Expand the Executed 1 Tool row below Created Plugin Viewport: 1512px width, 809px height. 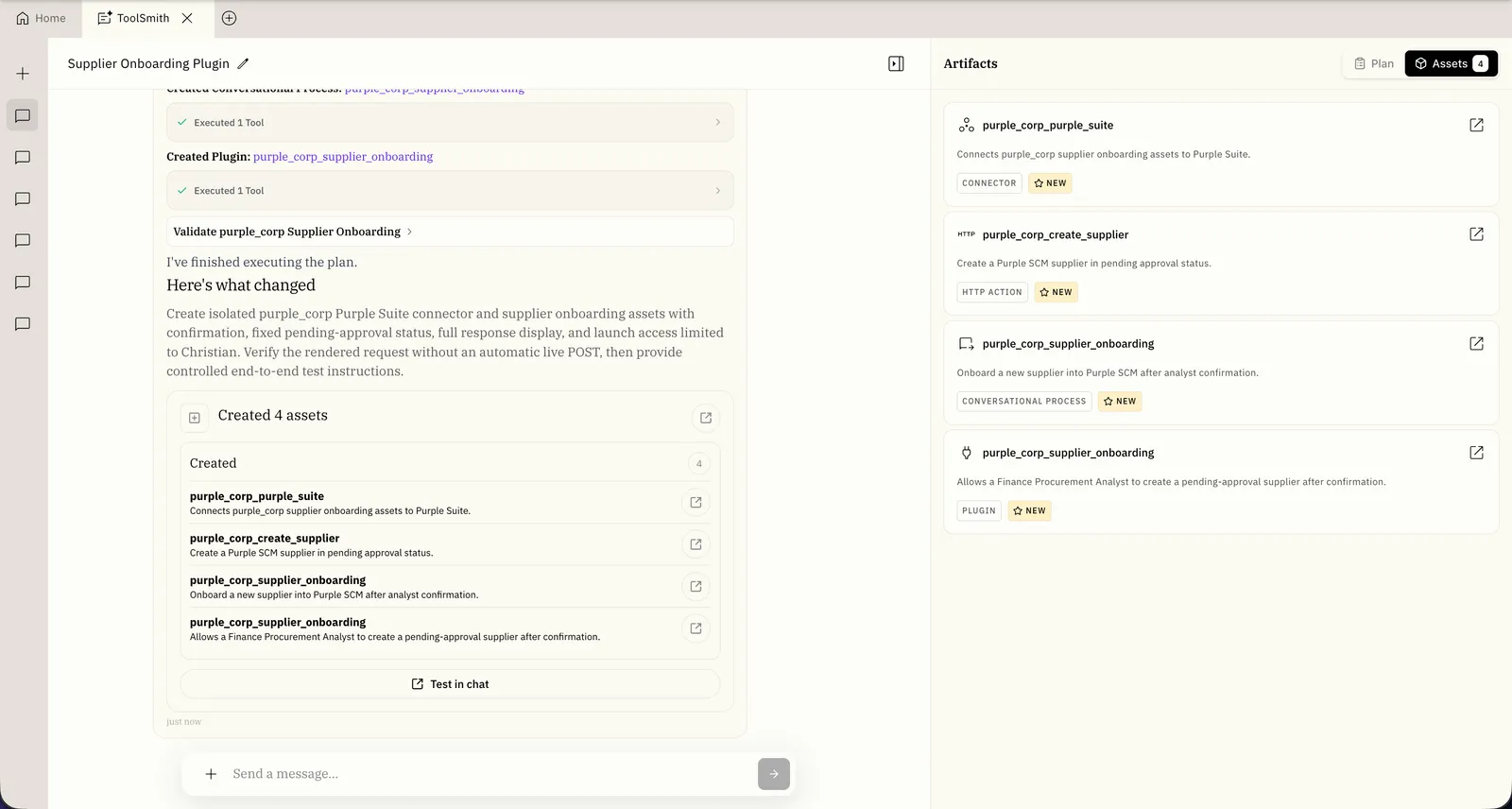coord(450,191)
